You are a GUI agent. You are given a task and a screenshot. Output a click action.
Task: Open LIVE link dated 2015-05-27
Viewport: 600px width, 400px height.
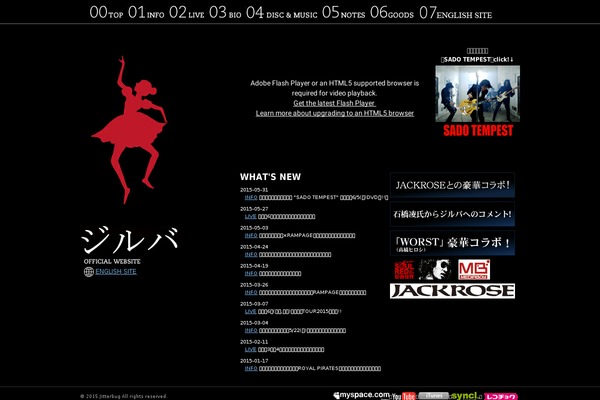click(x=251, y=216)
